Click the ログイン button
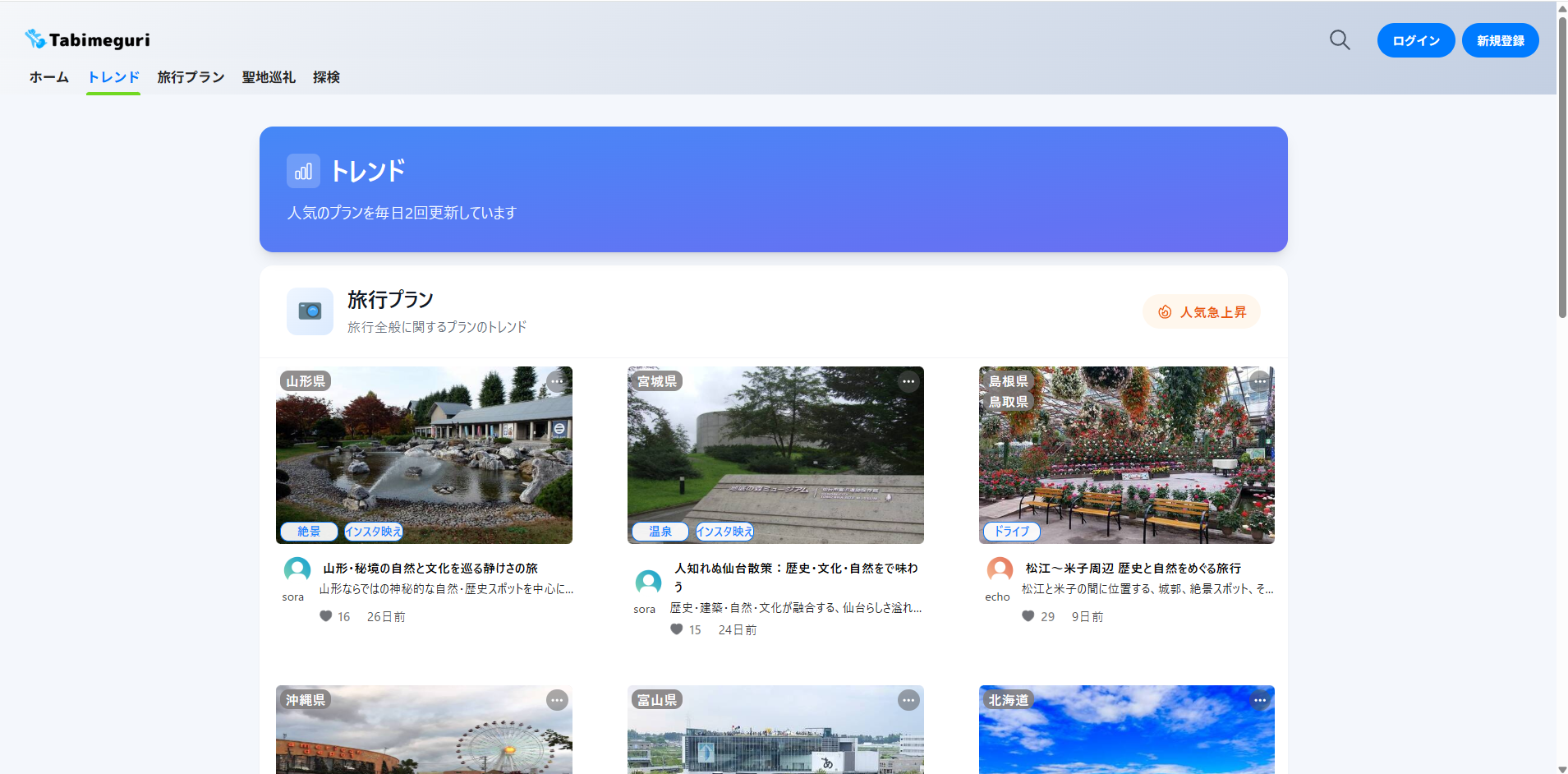 [x=1416, y=40]
